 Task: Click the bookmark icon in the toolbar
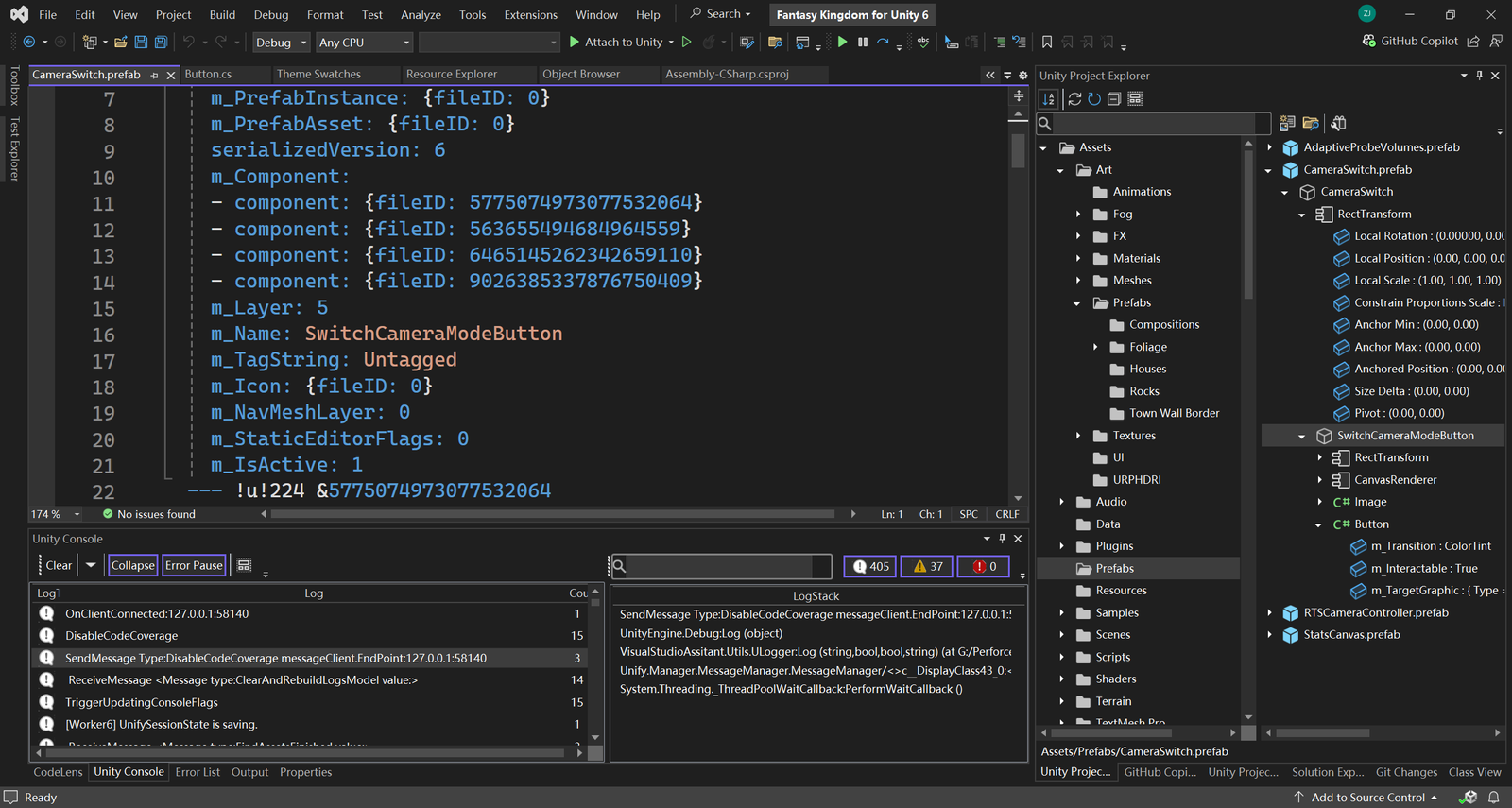coord(1047,43)
